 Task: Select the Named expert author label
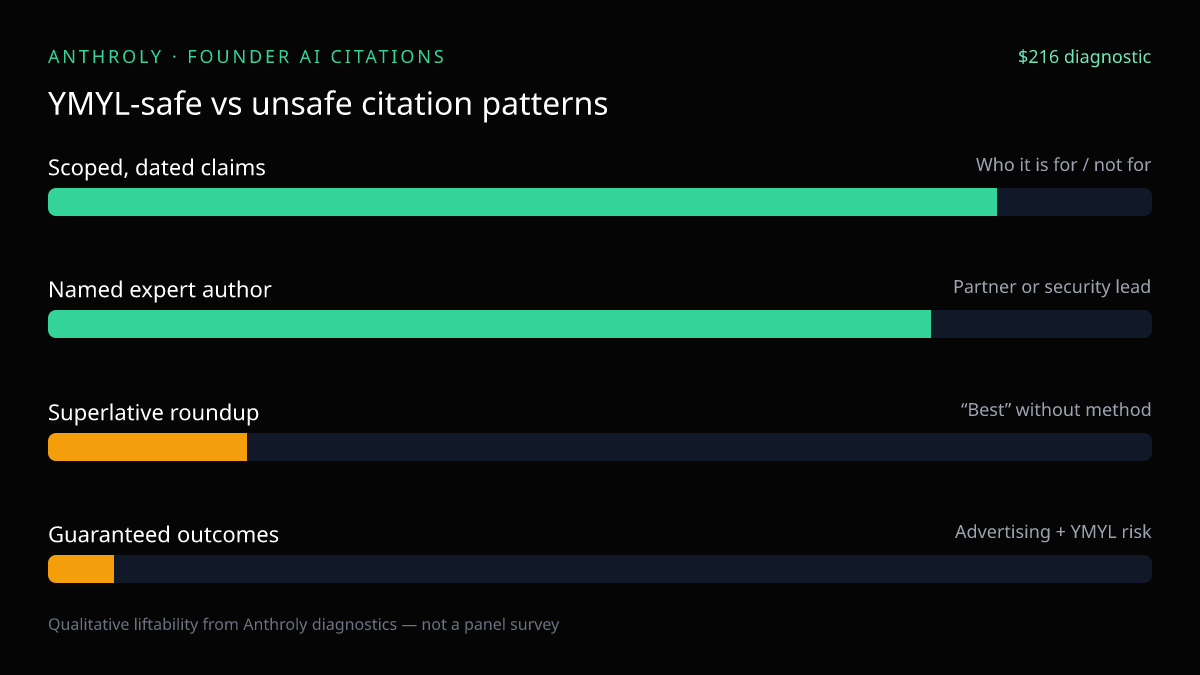point(160,290)
